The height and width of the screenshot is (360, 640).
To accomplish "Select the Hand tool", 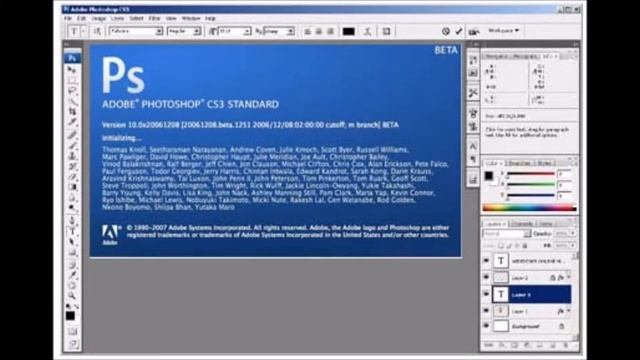I will coord(72,285).
